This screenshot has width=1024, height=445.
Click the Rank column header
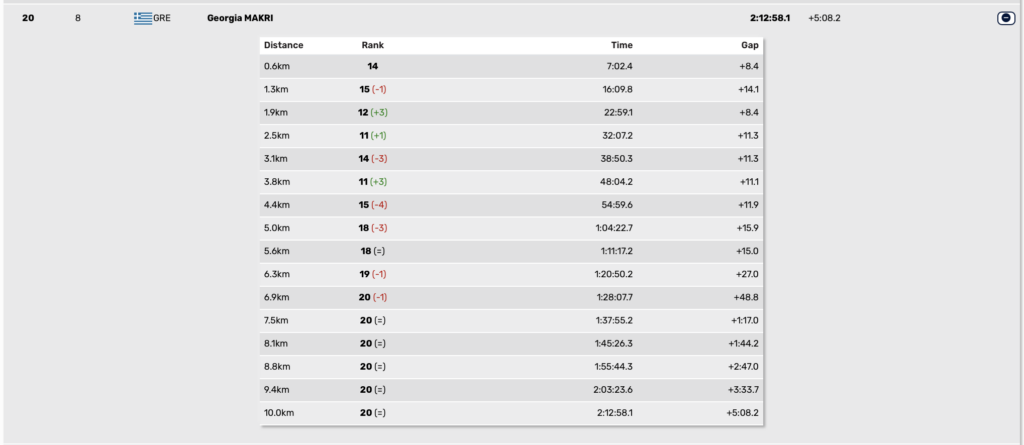tap(373, 45)
